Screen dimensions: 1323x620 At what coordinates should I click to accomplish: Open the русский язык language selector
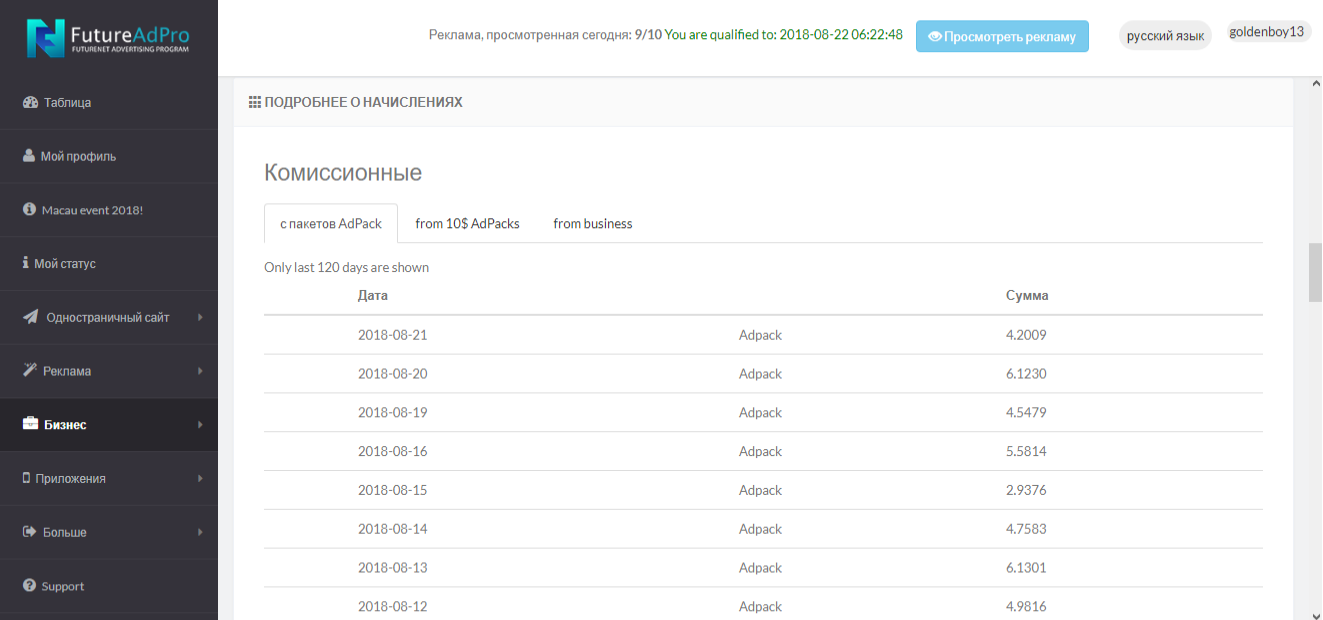tap(1165, 35)
